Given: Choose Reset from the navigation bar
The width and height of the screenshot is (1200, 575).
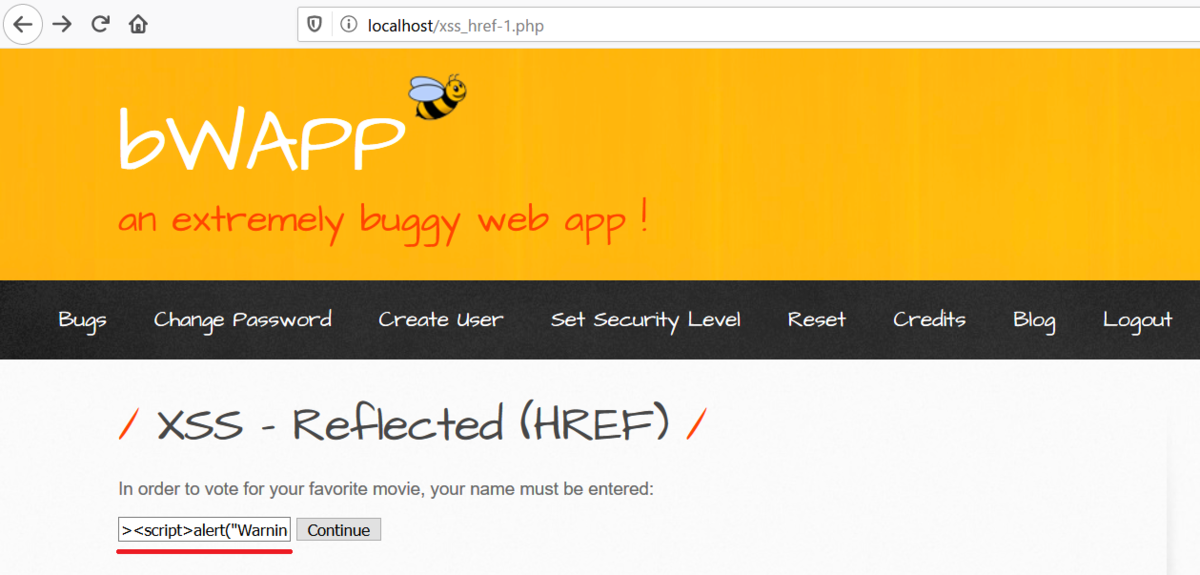Looking at the screenshot, I should tap(817, 320).
